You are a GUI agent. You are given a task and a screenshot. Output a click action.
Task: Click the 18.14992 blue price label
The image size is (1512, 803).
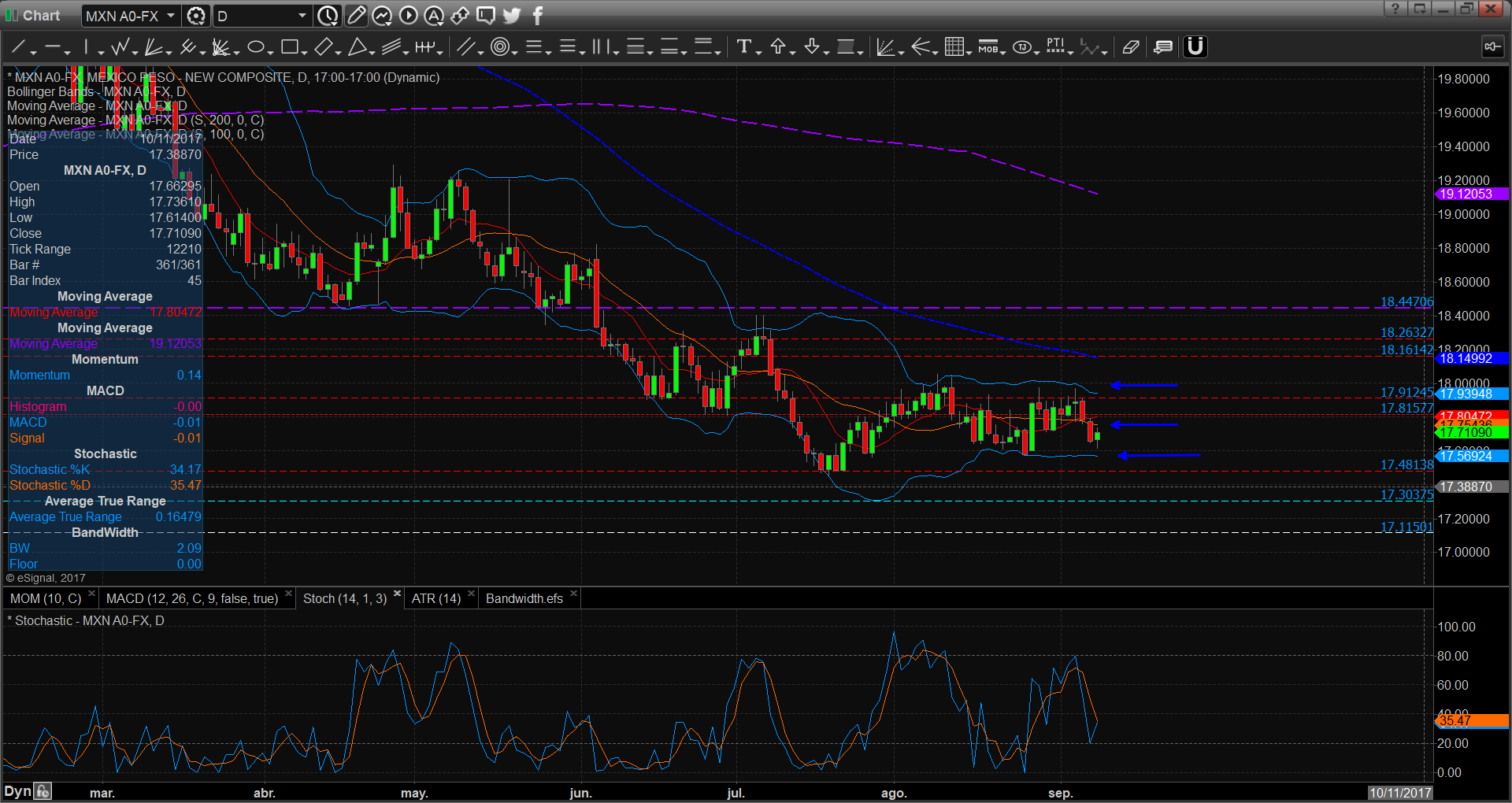1472,359
